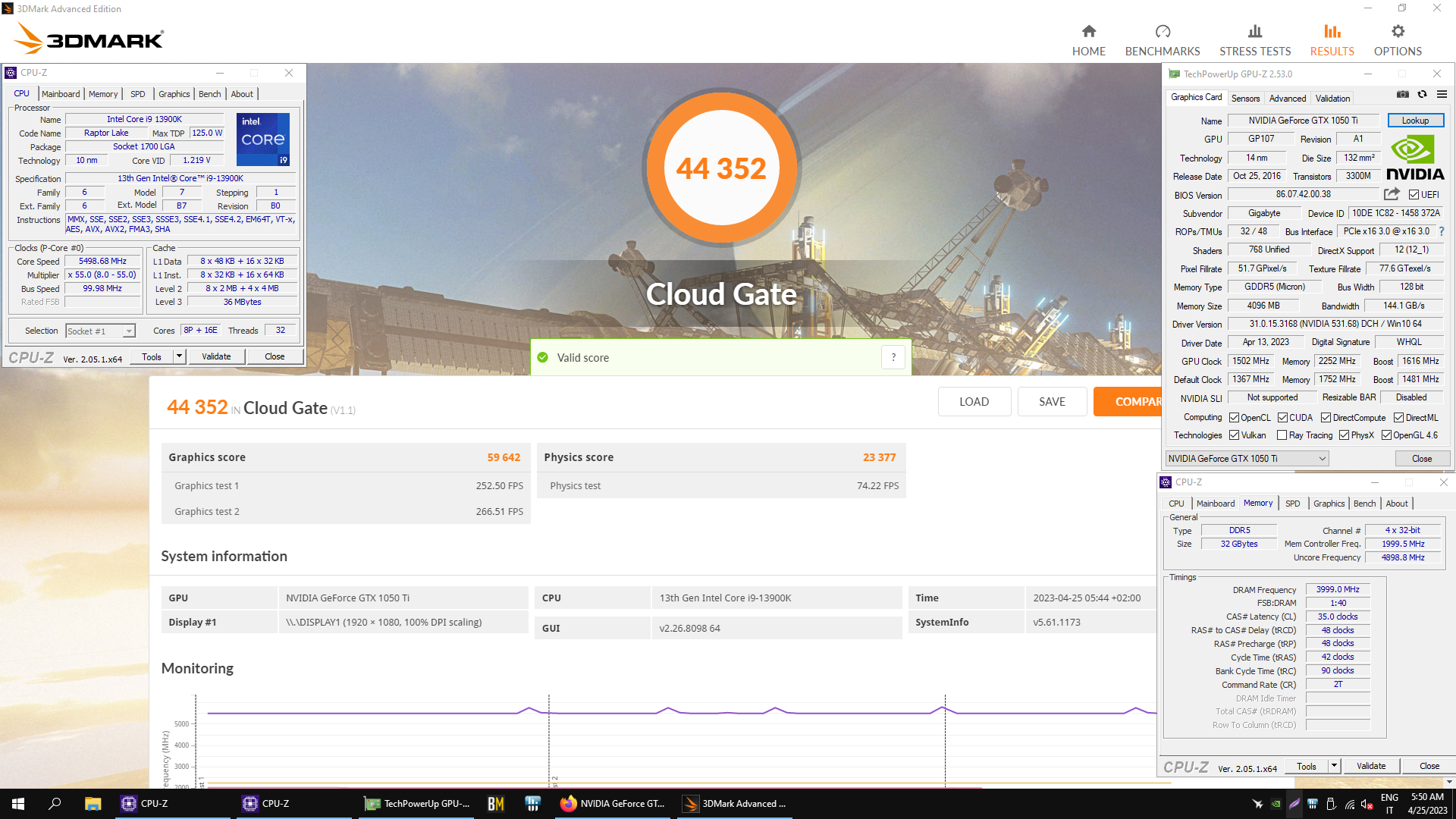Click the SAVE result button

[1052, 401]
